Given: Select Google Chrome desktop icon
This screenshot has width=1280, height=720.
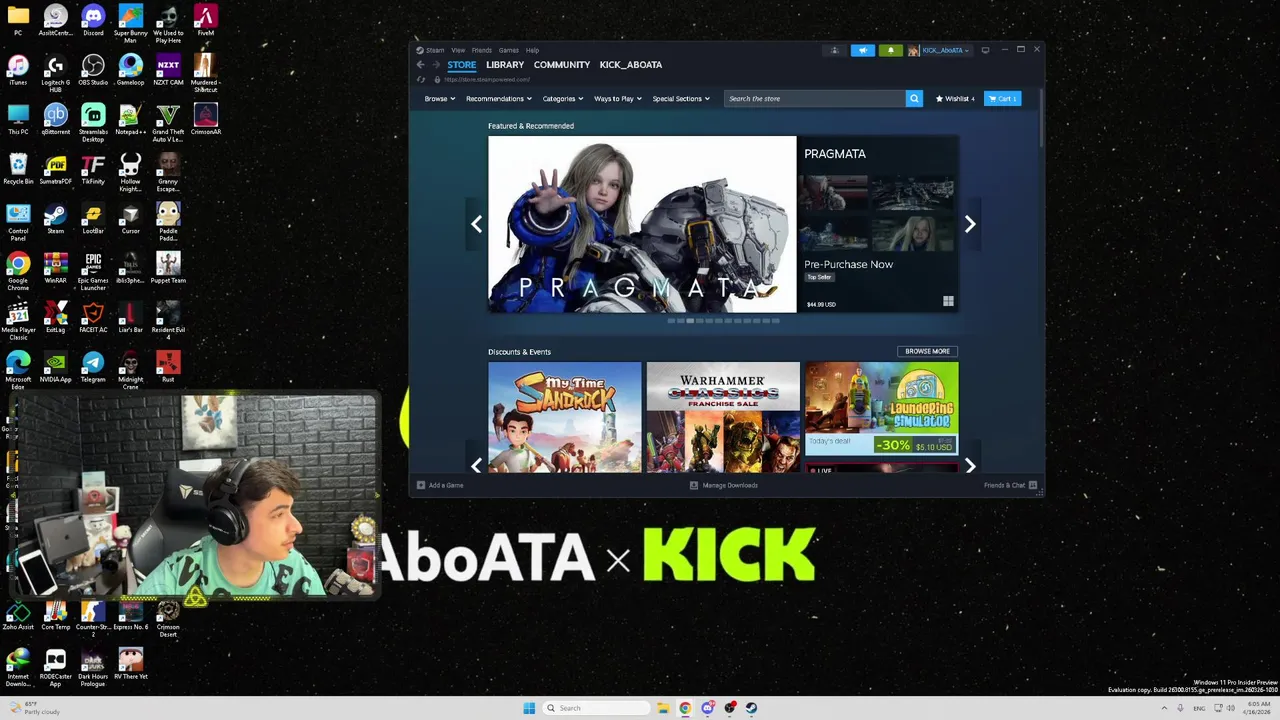Looking at the screenshot, I should coord(18,270).
